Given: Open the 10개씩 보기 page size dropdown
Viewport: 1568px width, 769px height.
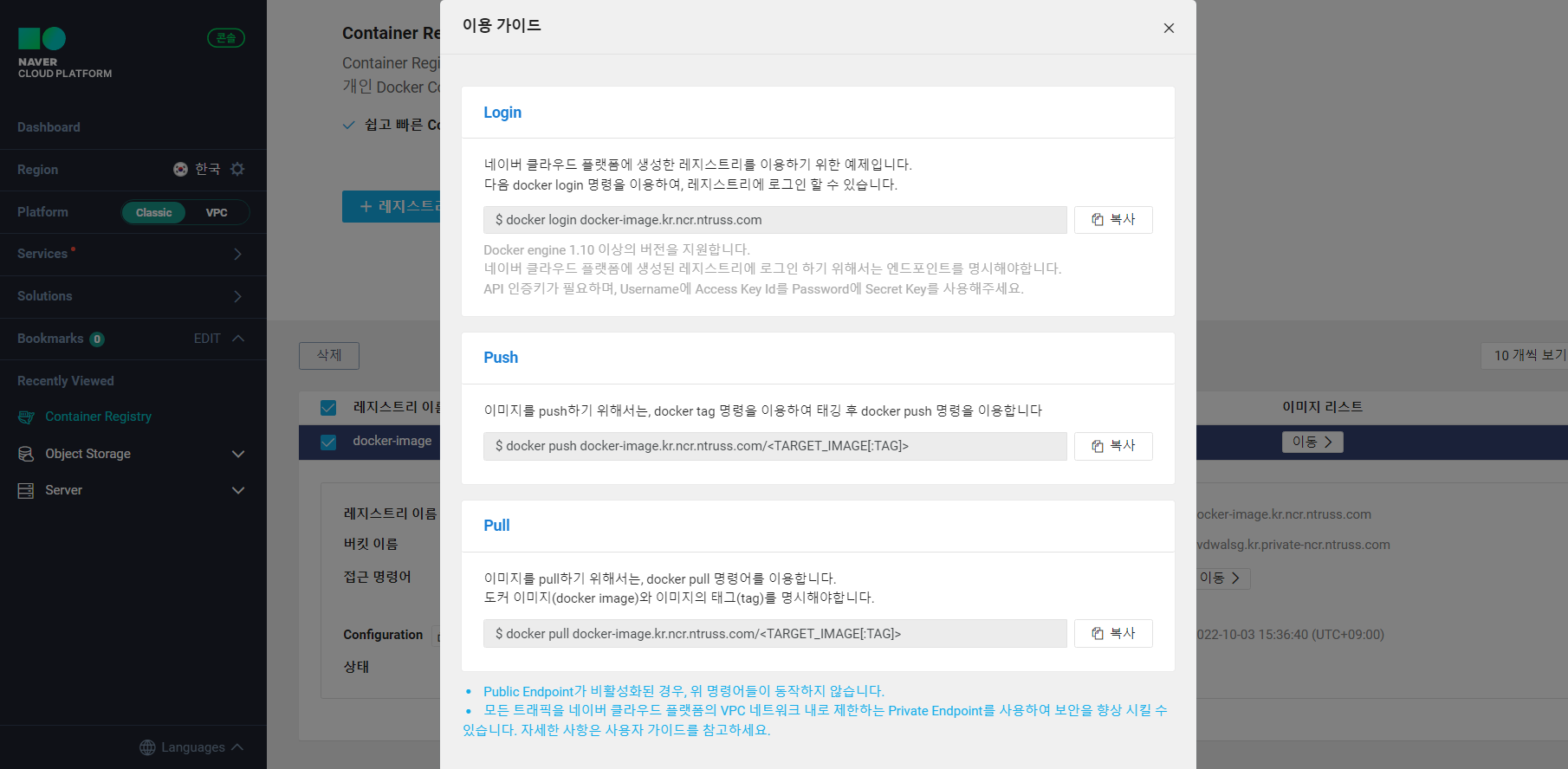Looking at the screenshot, I should [x=1524, y=355].
